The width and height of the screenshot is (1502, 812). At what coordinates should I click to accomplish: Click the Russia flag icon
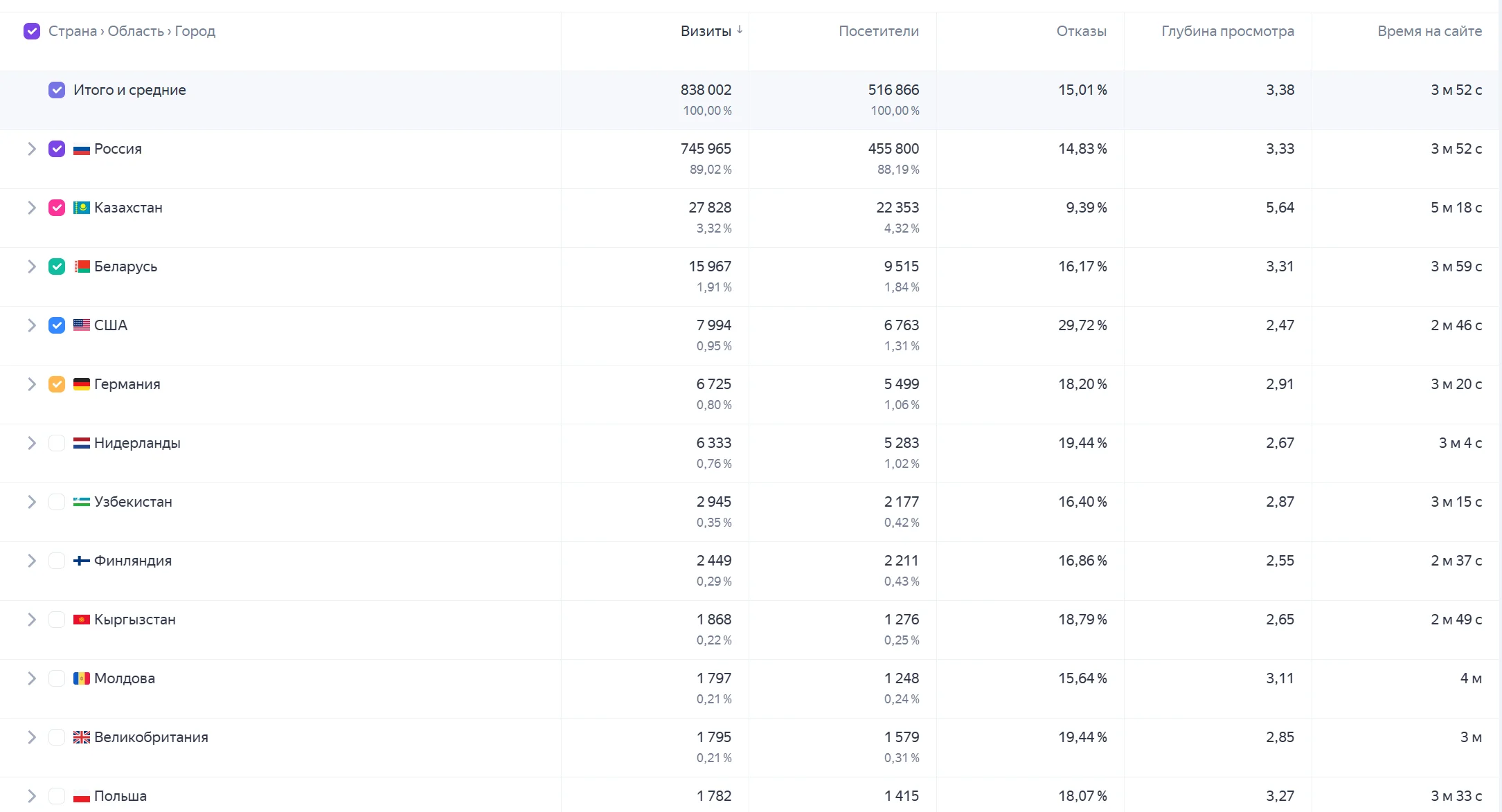click(x=82, y=149)
